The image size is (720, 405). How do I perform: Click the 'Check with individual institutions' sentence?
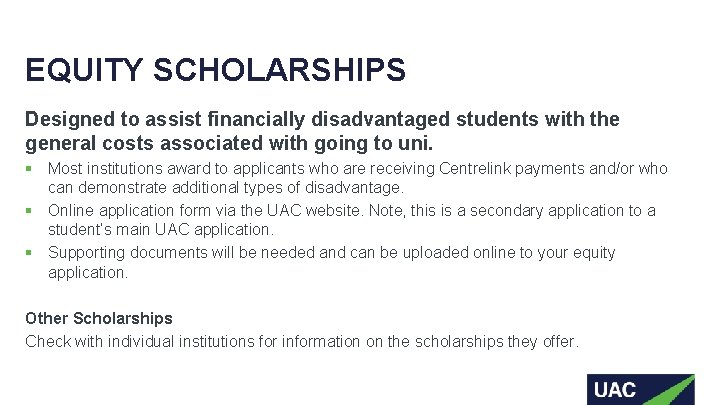coord(301,341)
